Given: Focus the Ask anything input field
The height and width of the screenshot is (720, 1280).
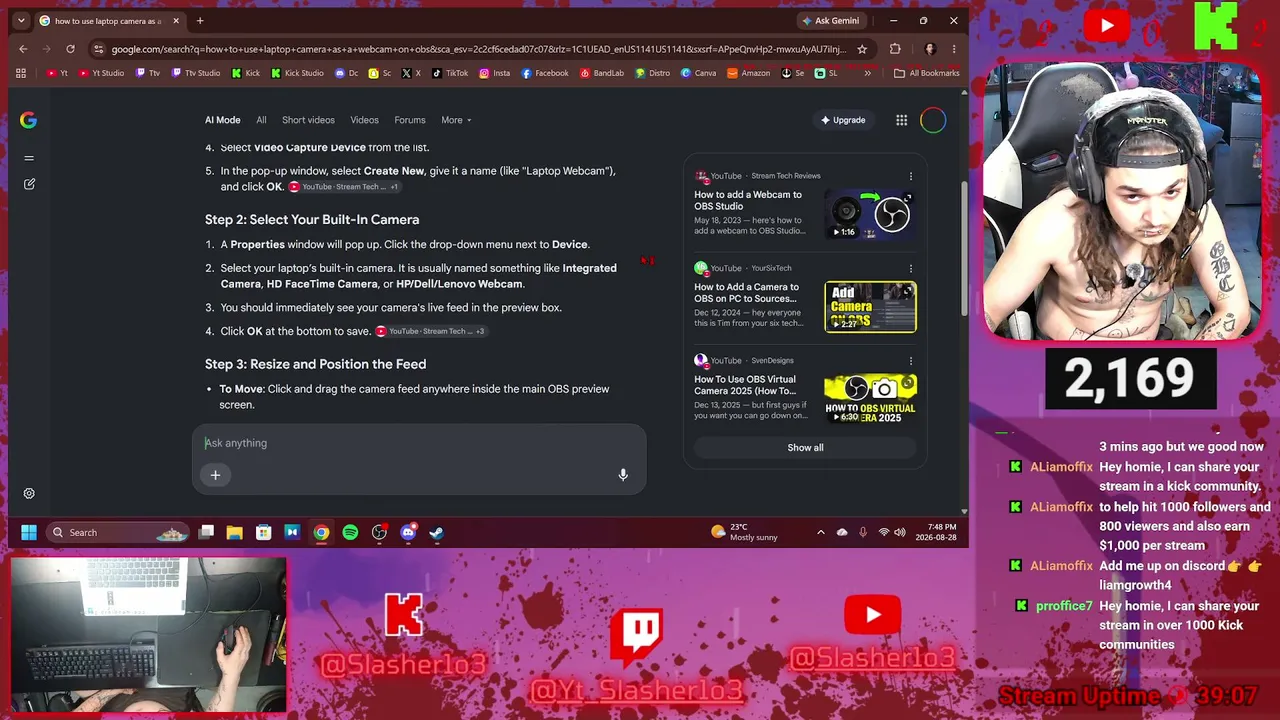Looking at the screenshot, I should (419, 443).
